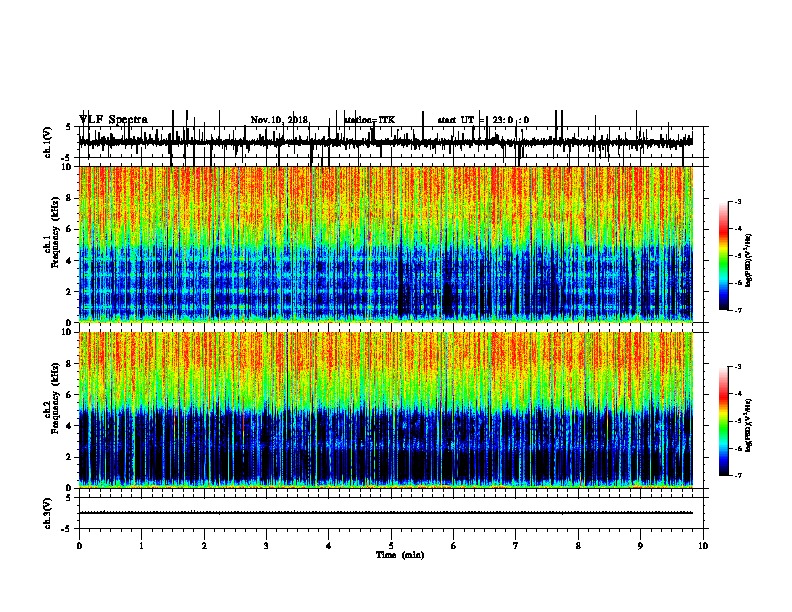Click the time axis tick label "8"
This screenshot has height=612, width=792.
[578, 546]
